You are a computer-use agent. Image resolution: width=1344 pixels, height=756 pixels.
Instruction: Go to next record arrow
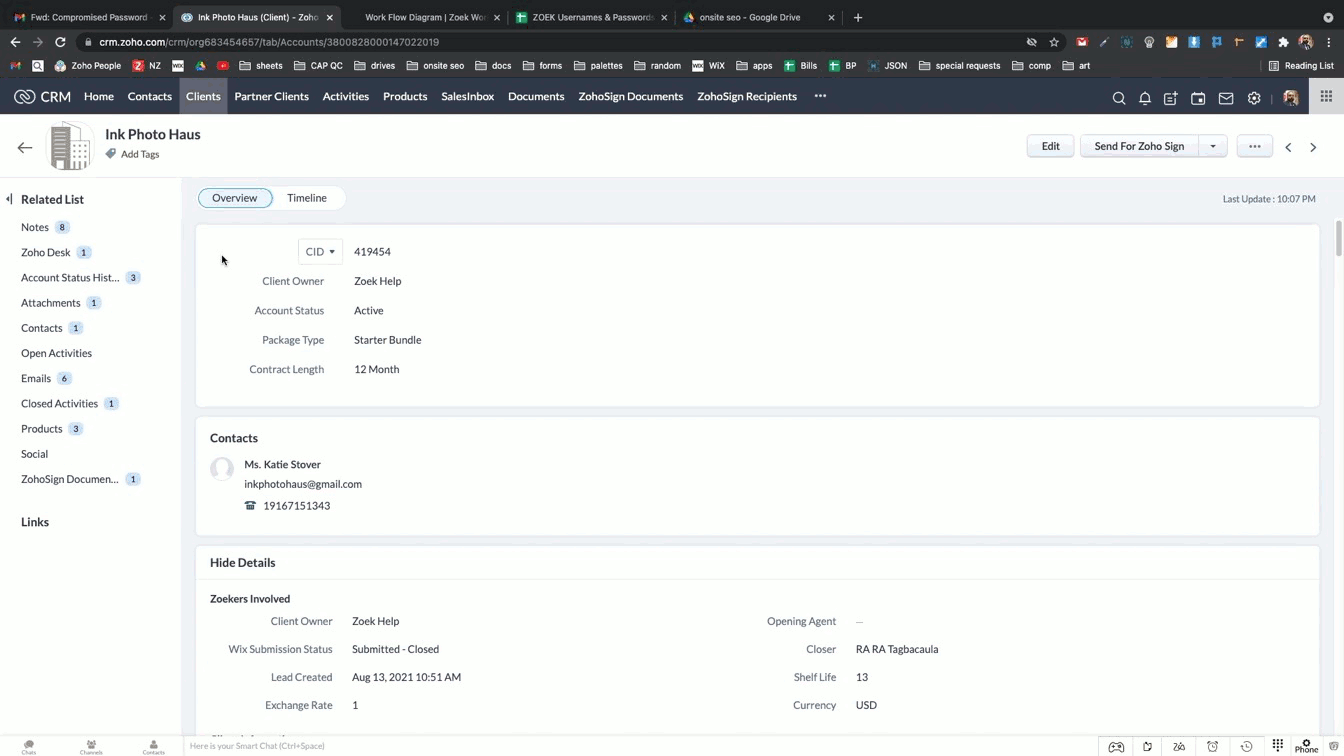[1313, 147]
